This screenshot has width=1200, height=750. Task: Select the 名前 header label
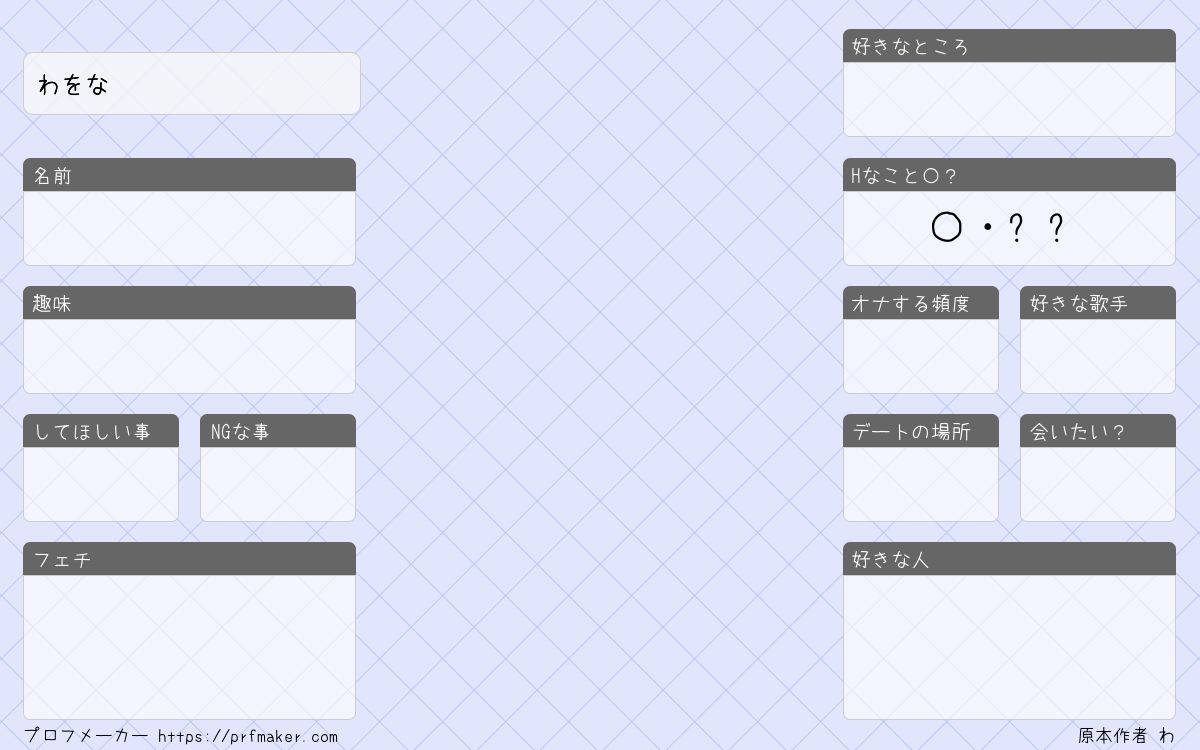click(x=53, y=175)
